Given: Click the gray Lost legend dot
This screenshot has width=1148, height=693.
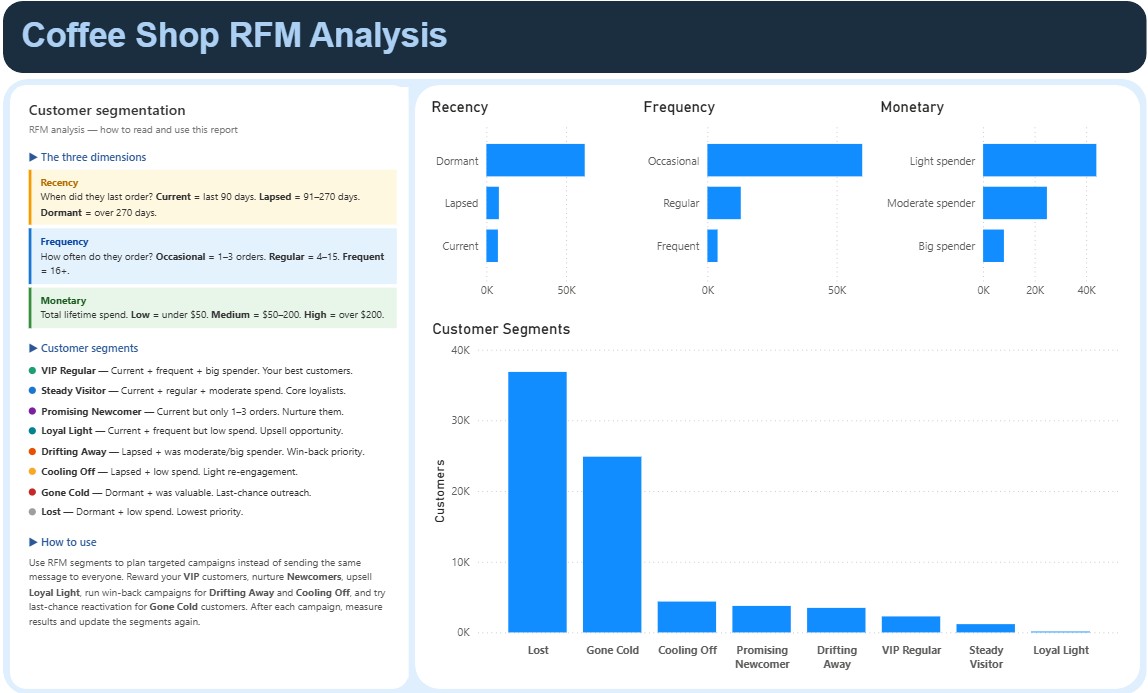Looking at the screenshot, I should tap(32, 511).
